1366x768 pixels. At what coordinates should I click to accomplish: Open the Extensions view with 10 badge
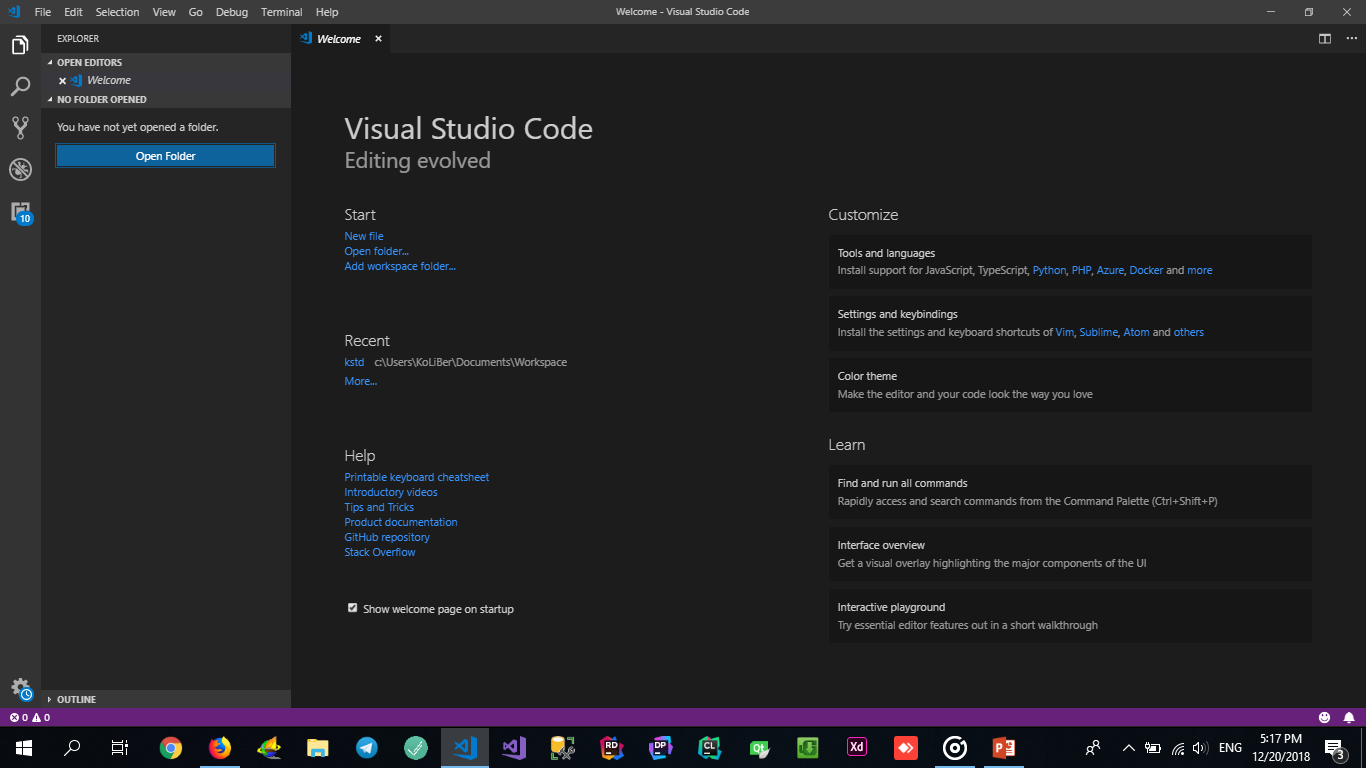pyautogui.click(x=20, y=212)
